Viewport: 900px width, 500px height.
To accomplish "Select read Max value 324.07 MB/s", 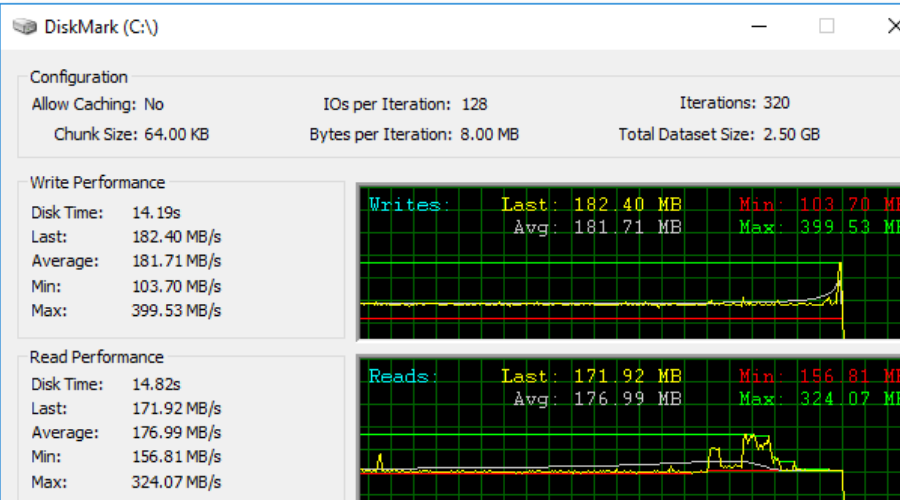I will coord(176,482).
